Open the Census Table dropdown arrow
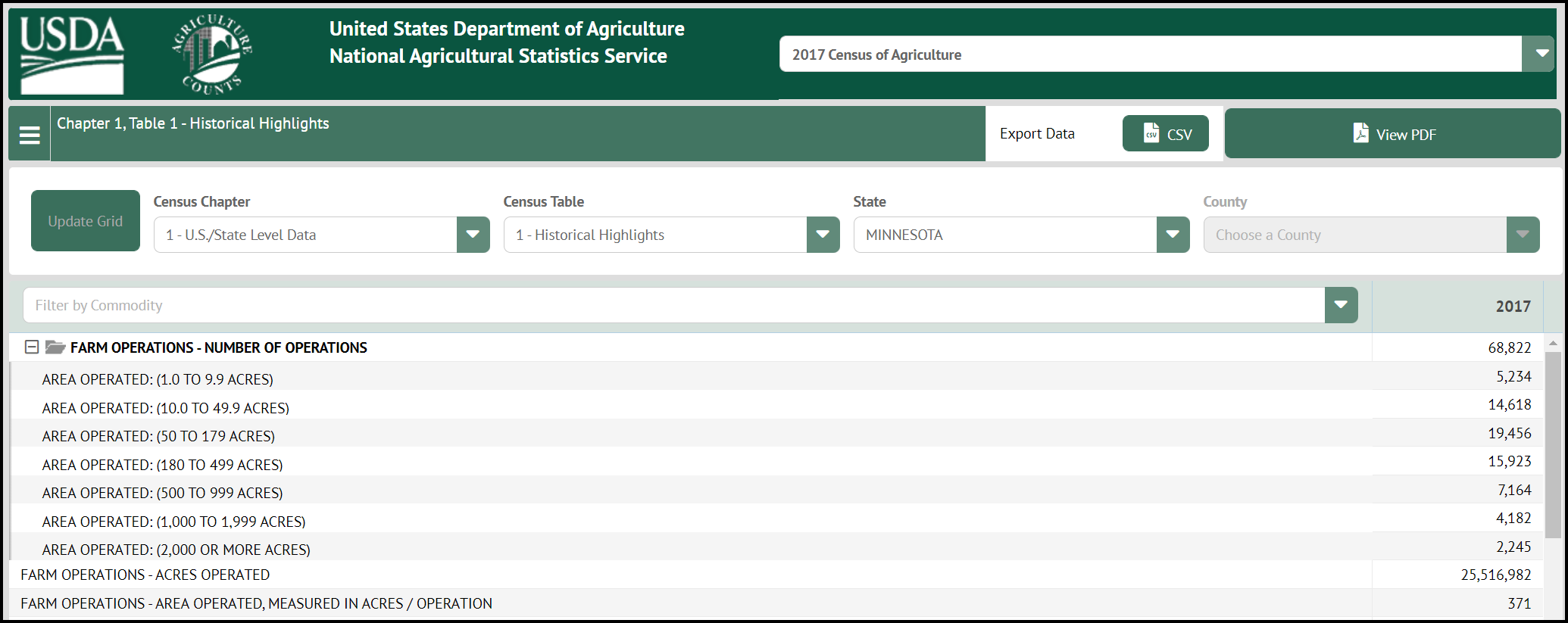The image size is (1568, 623). pyautogui.click(x=823, y=235)
